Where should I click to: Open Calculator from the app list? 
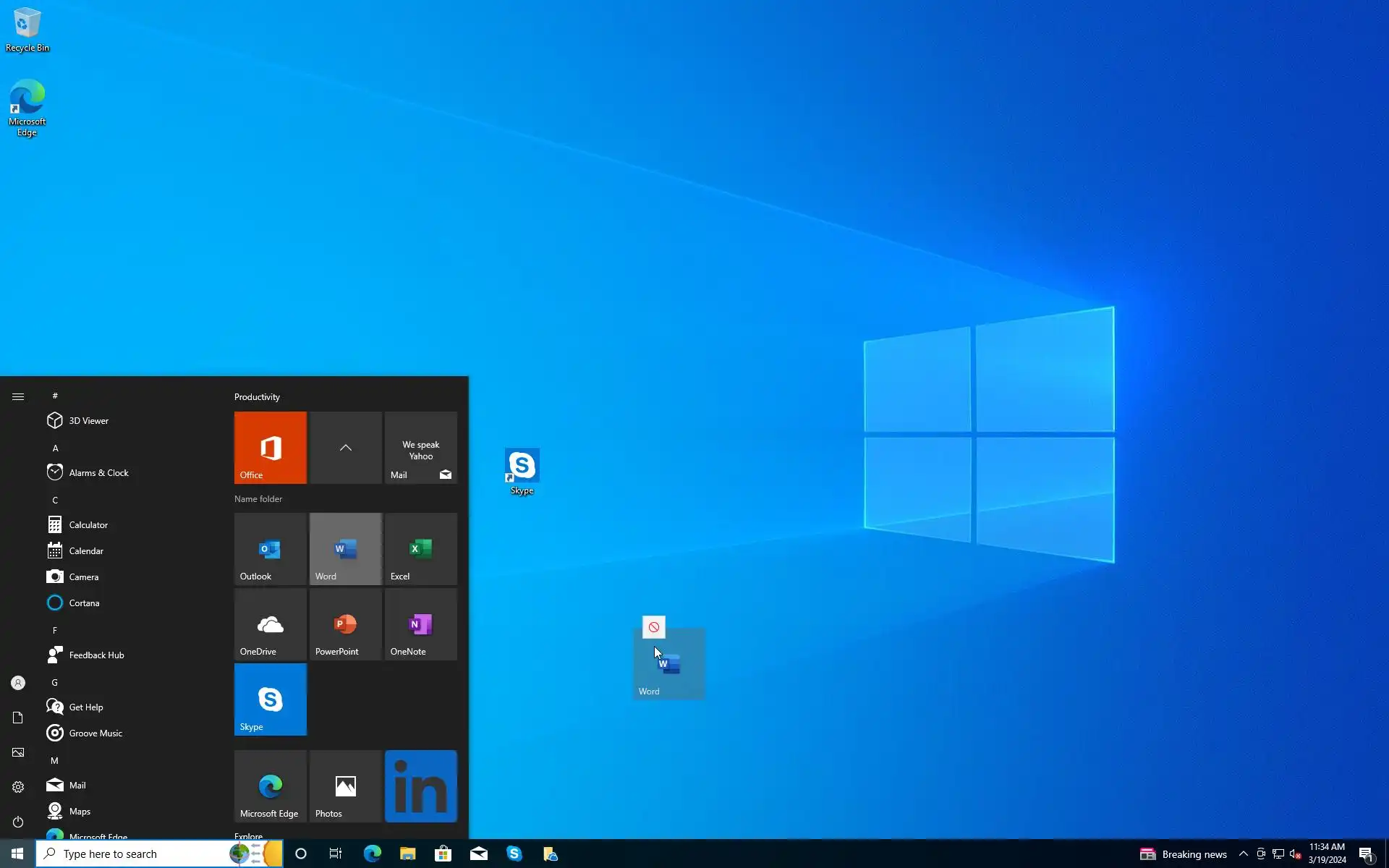[x=88, y=524]
